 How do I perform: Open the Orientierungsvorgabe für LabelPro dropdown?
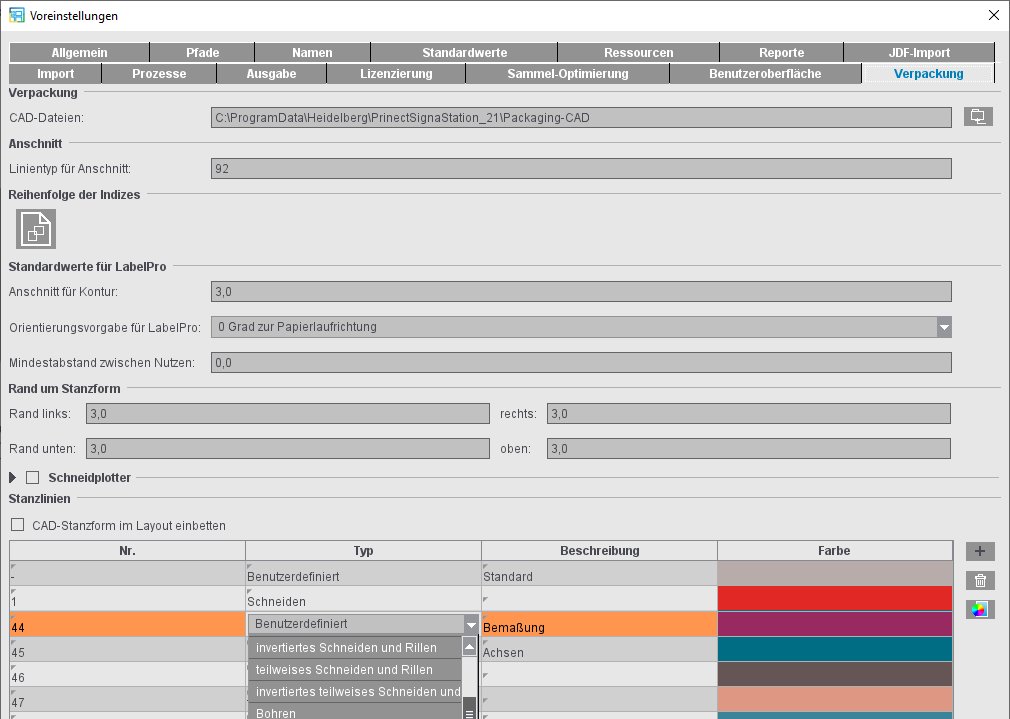pyautogui.click(x=943, y=327)
